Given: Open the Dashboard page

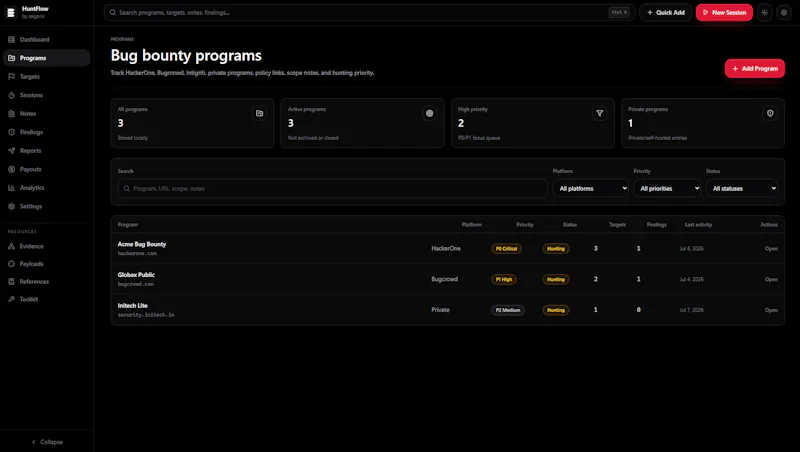Looking at the screenshot, I should coord(46,39).
